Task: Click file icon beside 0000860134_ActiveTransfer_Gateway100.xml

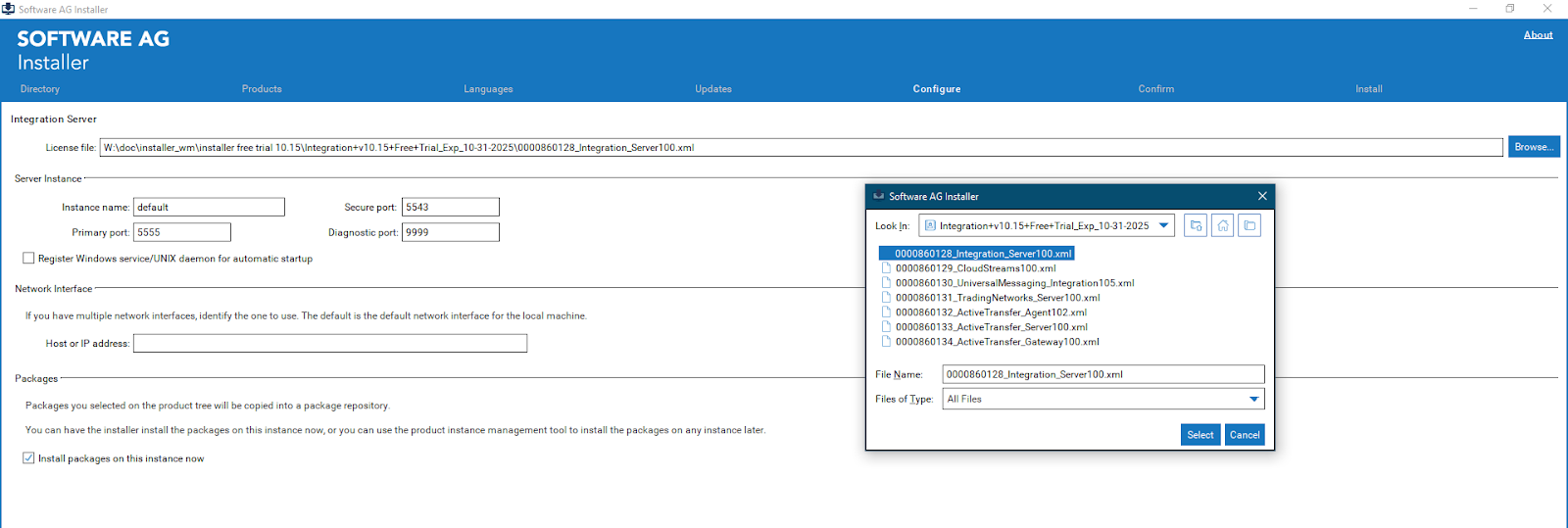Action: point(886,341)
